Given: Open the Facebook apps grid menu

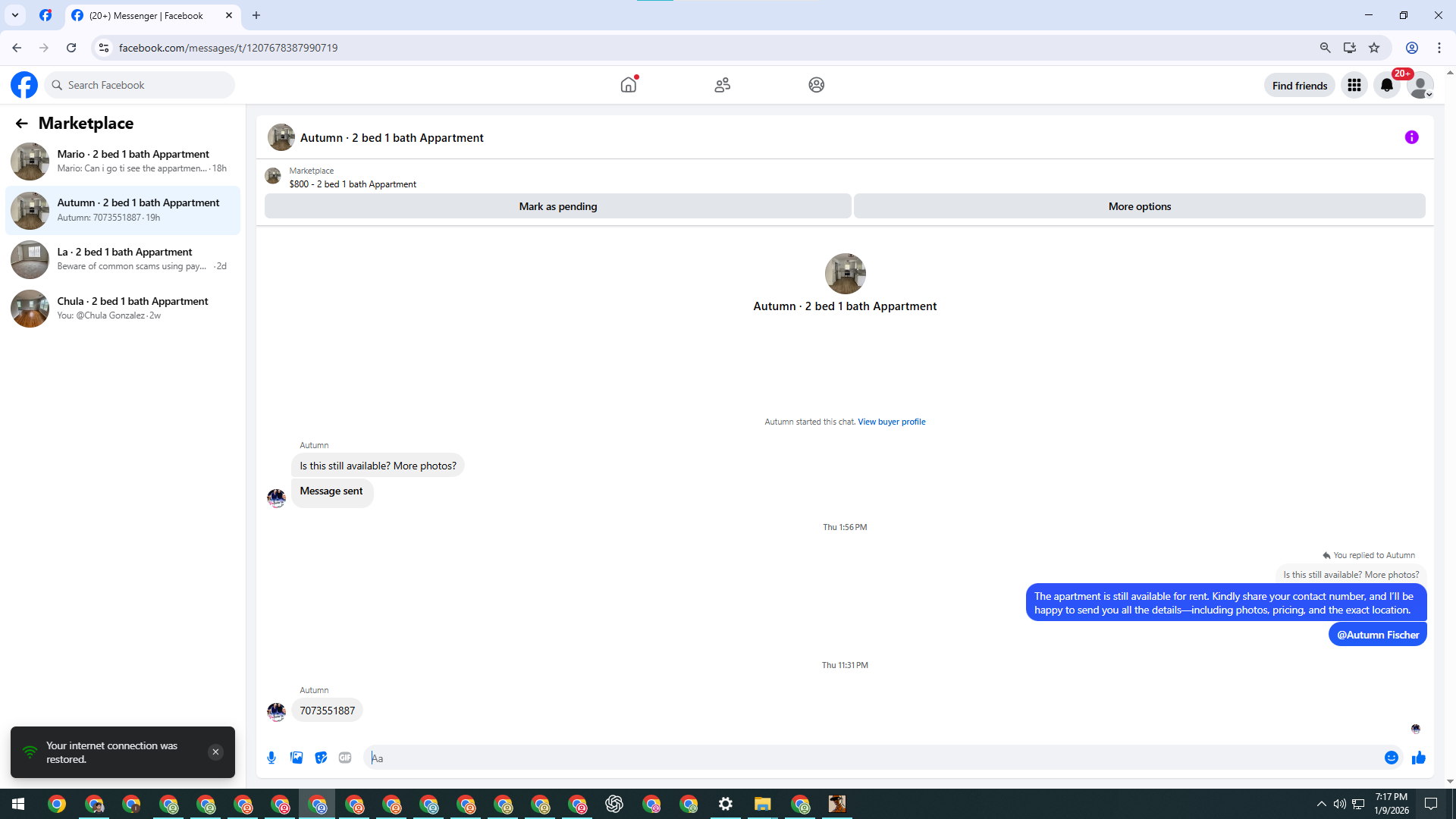Looking at the screenshot, I should pyautogui.click(x=1354, y=86).
